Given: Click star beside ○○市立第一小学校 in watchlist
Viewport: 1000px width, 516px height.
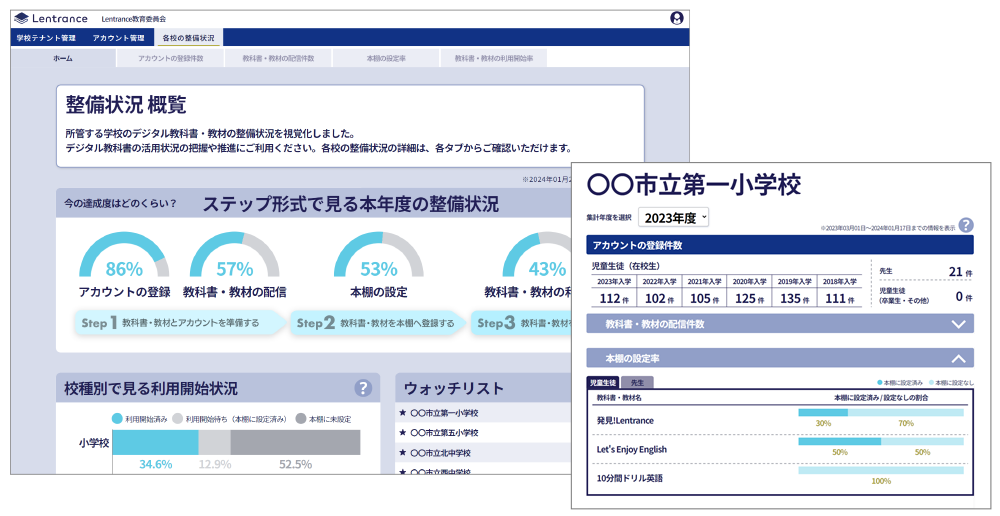Looking at the screenshot, I should coord(402,413).
